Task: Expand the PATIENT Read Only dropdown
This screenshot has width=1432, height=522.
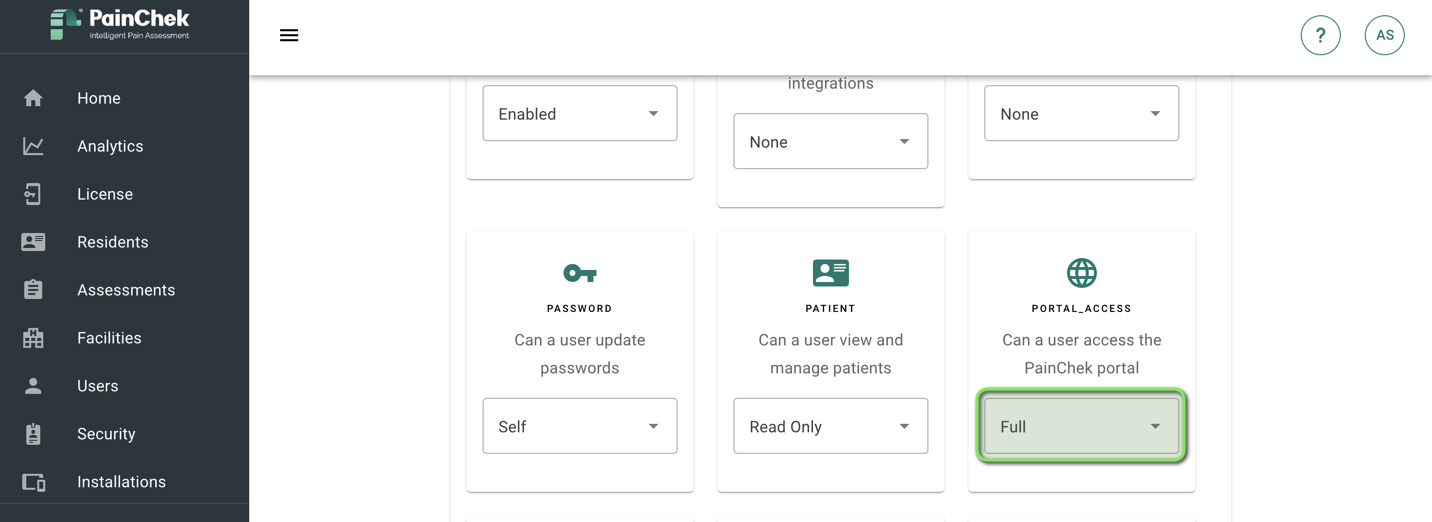Action: pyautogui.click(x=830, y=426)
